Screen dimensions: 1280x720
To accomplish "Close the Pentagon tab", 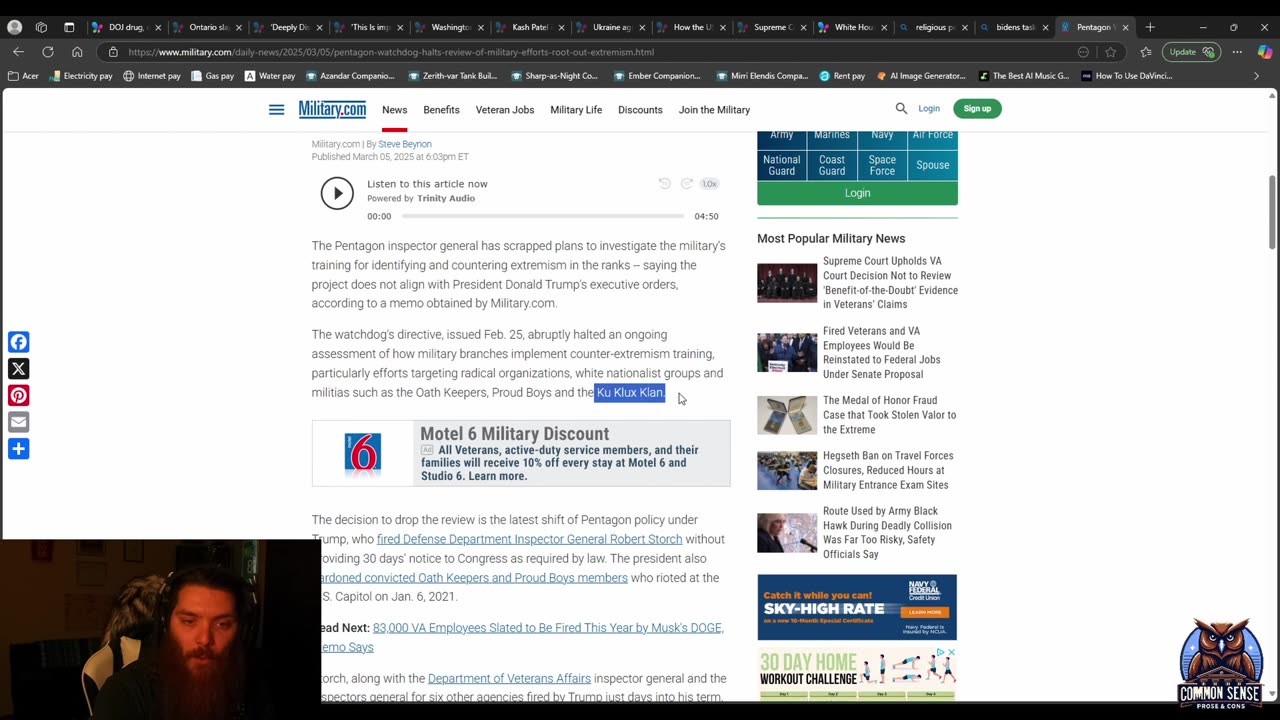I will (x=1126, y=27).
